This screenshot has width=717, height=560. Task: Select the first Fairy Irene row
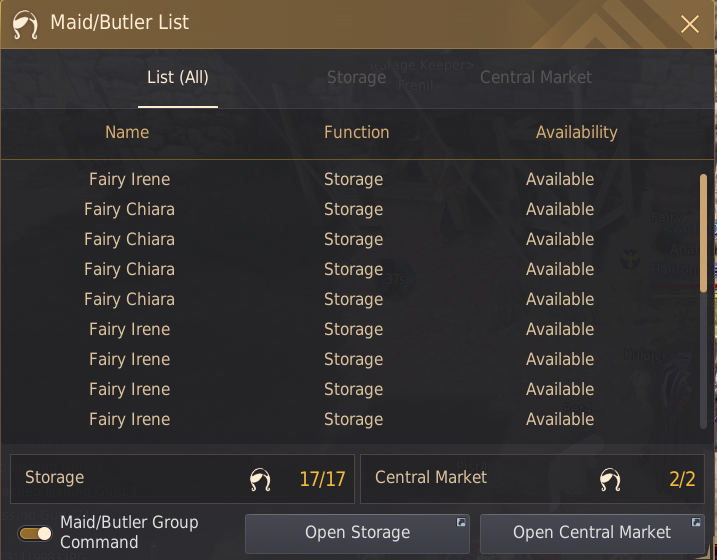(x=352, y=179)
